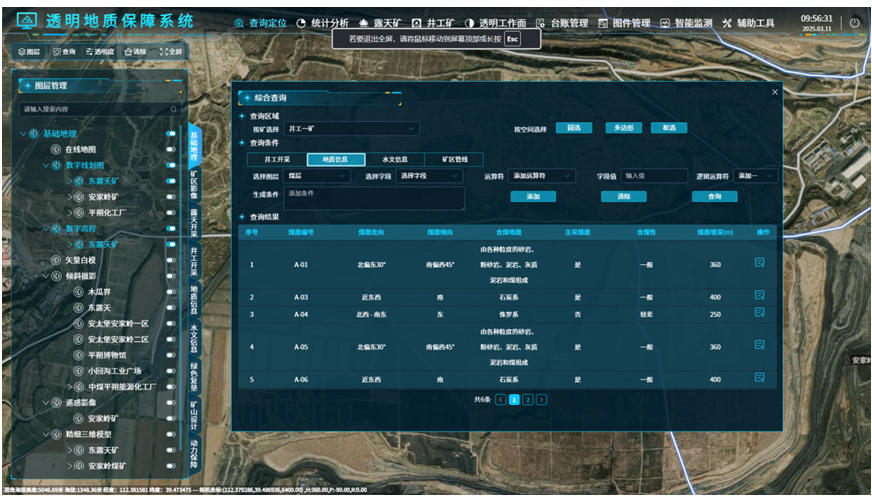Open detail icon for coal seam A-06 row
This screenshot has width=872, height=500.
tap(760, 378)
